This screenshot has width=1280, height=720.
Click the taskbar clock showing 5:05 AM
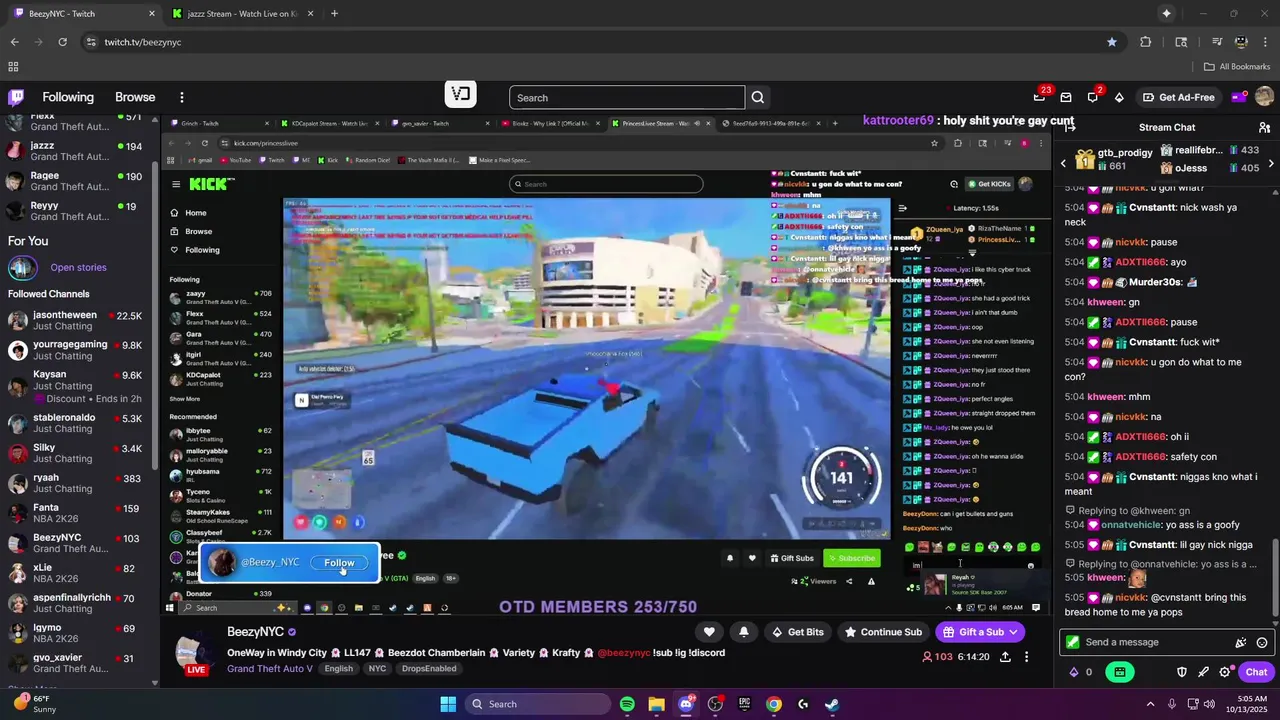pyautogui.click(x=1245, y=704)
